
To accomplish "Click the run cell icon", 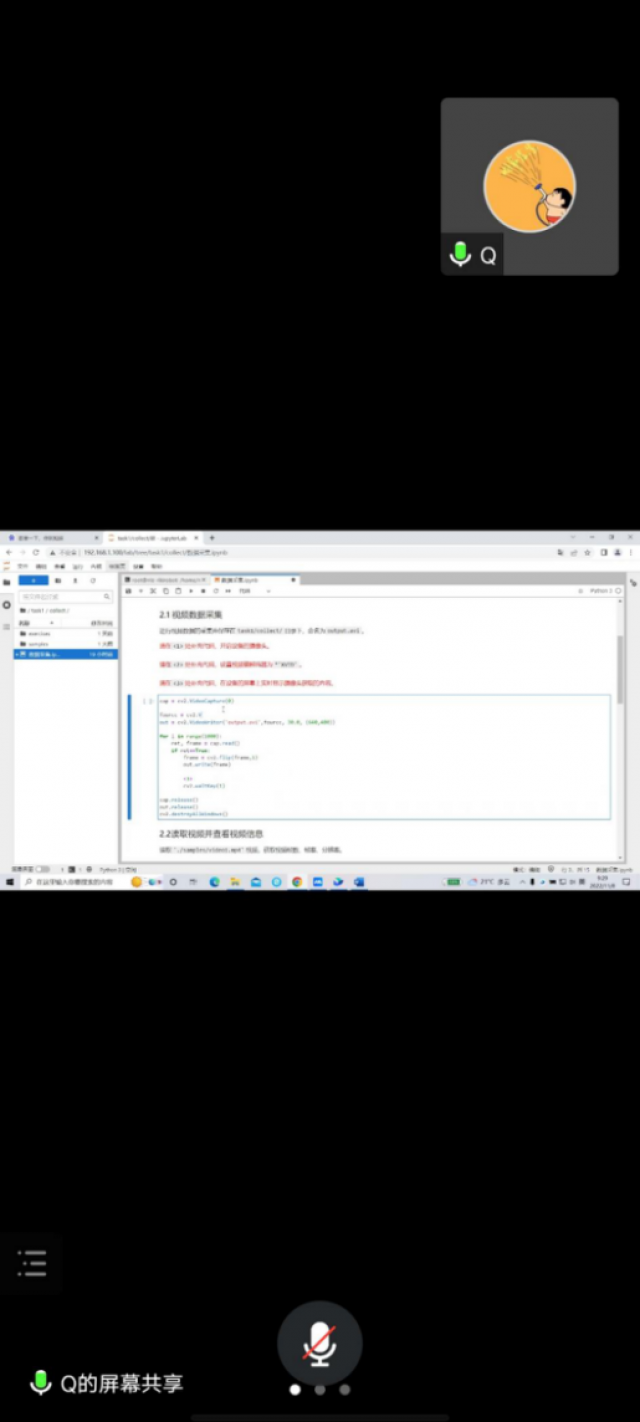I will [191, 591].
